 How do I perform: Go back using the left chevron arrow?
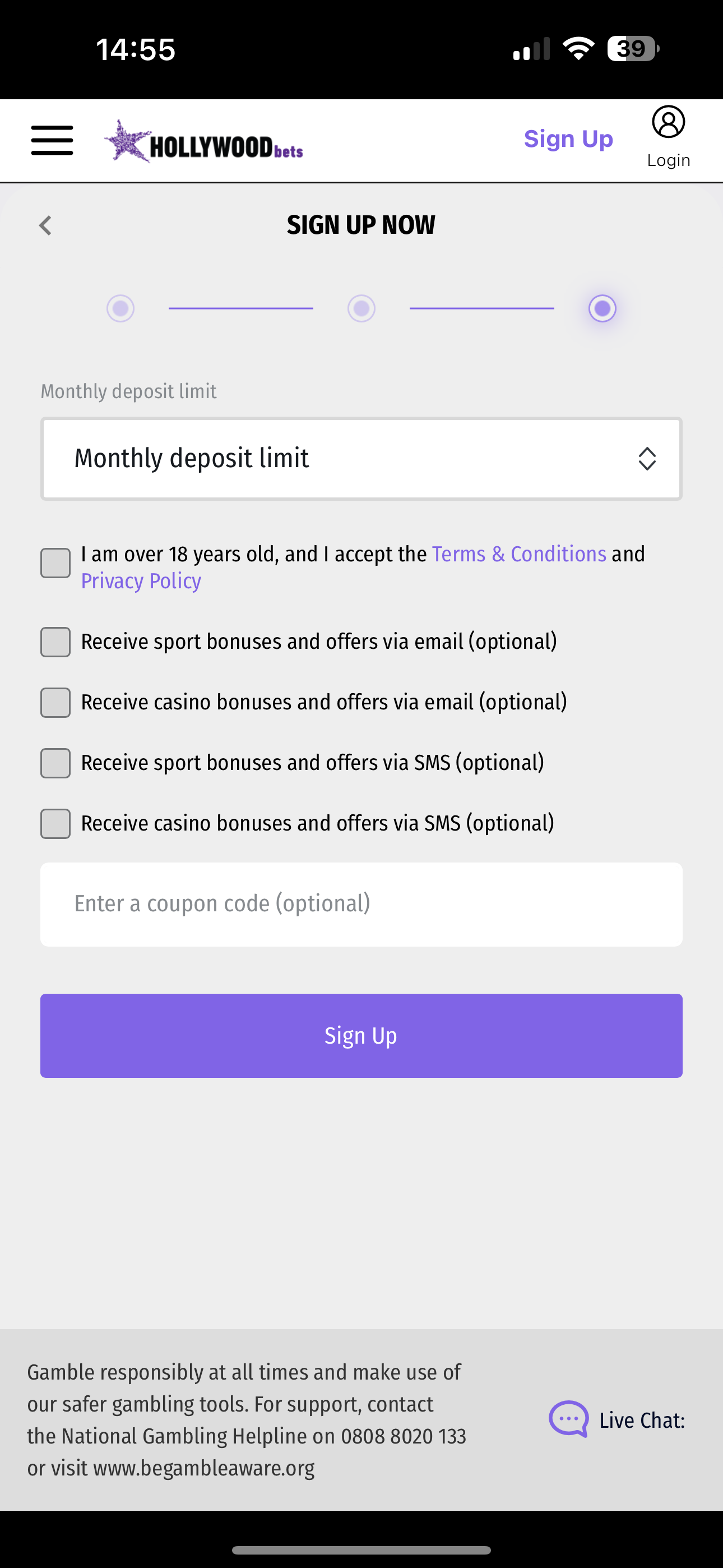click(x=45, y=225)
